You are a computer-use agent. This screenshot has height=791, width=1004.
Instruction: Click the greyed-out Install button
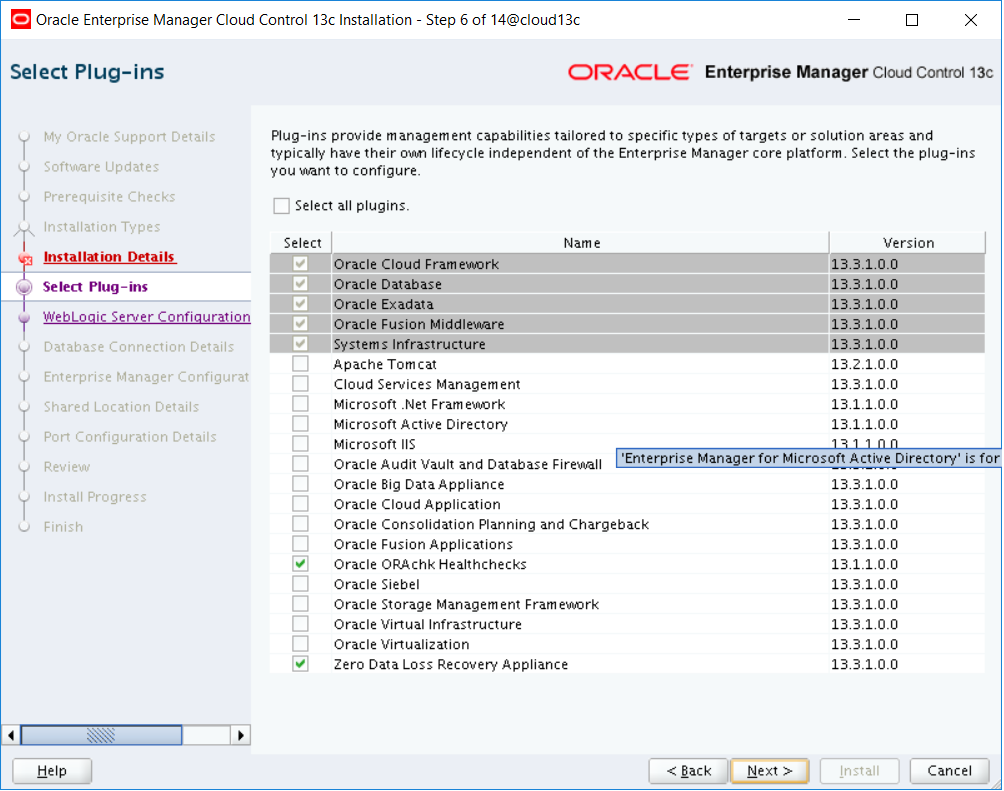click(x=859, y=771)
